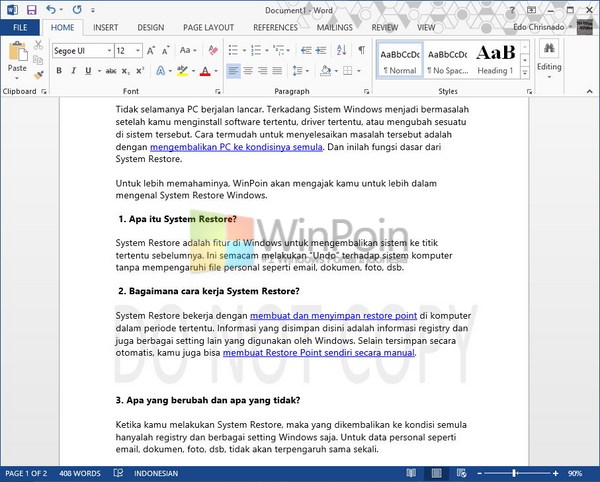
Task: Open Word Help question mark
Action: 512,10
